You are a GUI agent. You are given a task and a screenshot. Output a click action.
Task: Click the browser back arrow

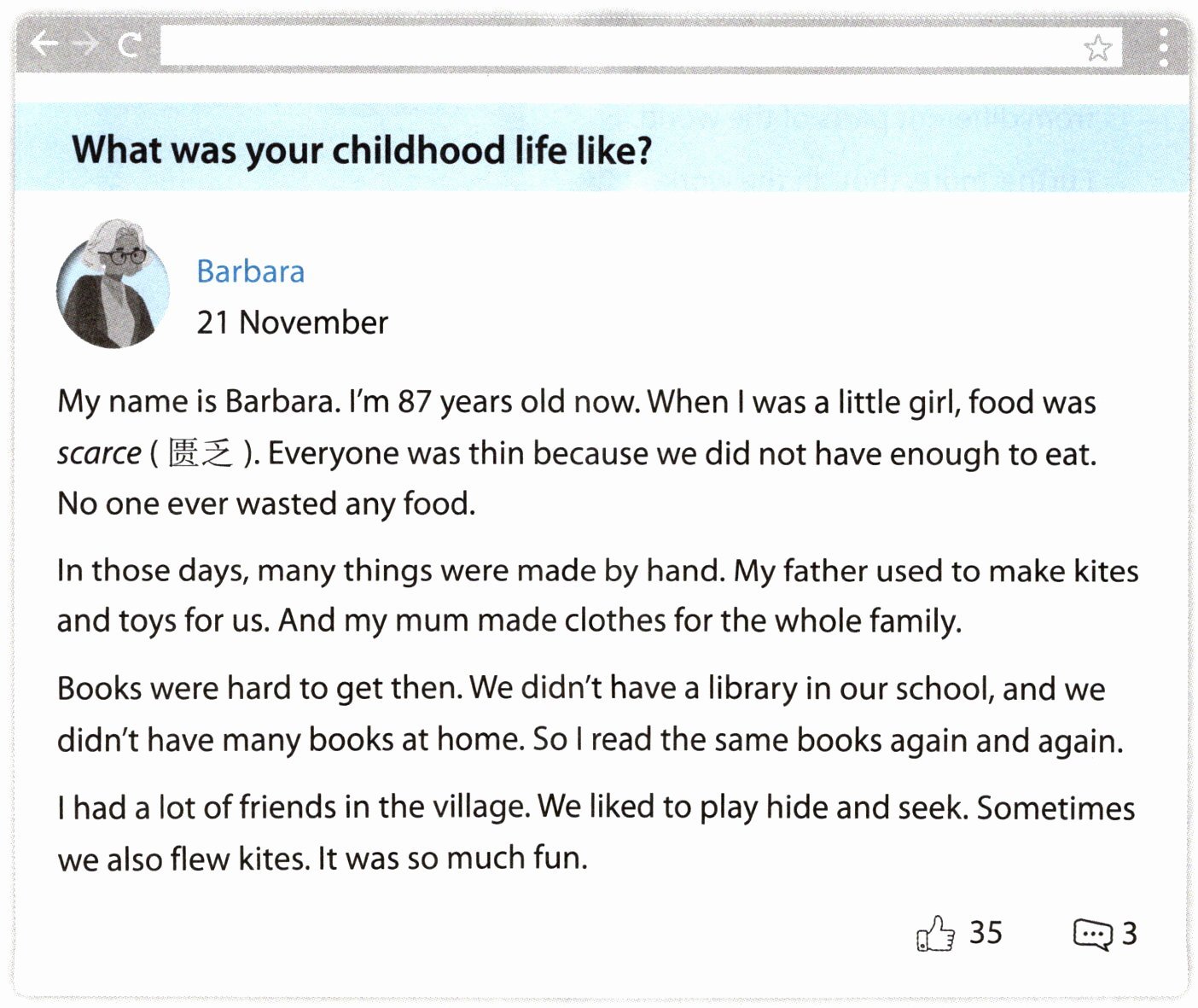click(44, 43)
